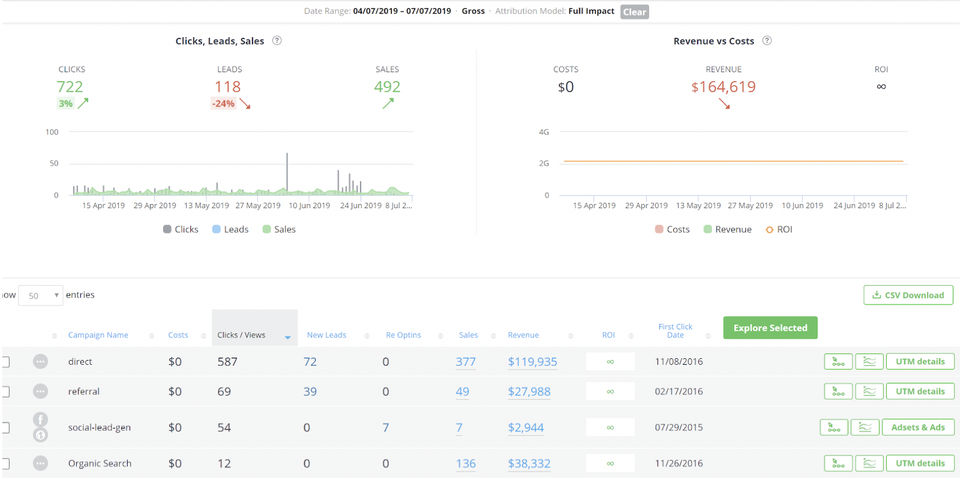The image size is (960, 479).
Task: Sort by First Click Date column
Action: pos(675,331)
